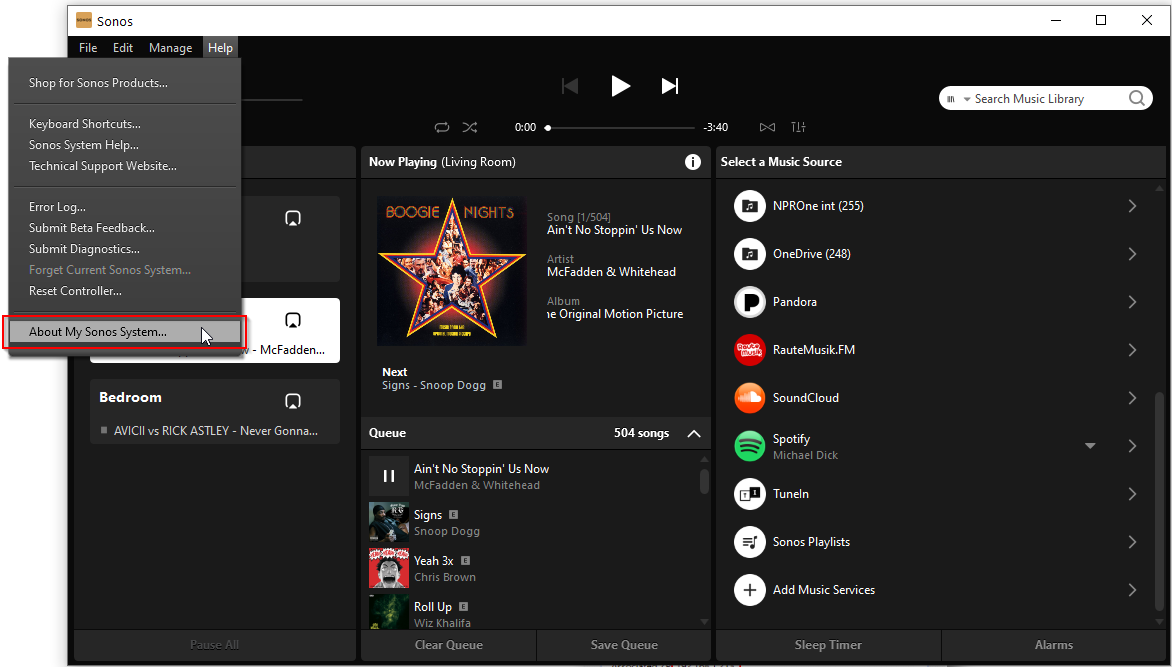Select the Signs track thumbnail in queue
1172x667 pixels.
pos(389,522)
